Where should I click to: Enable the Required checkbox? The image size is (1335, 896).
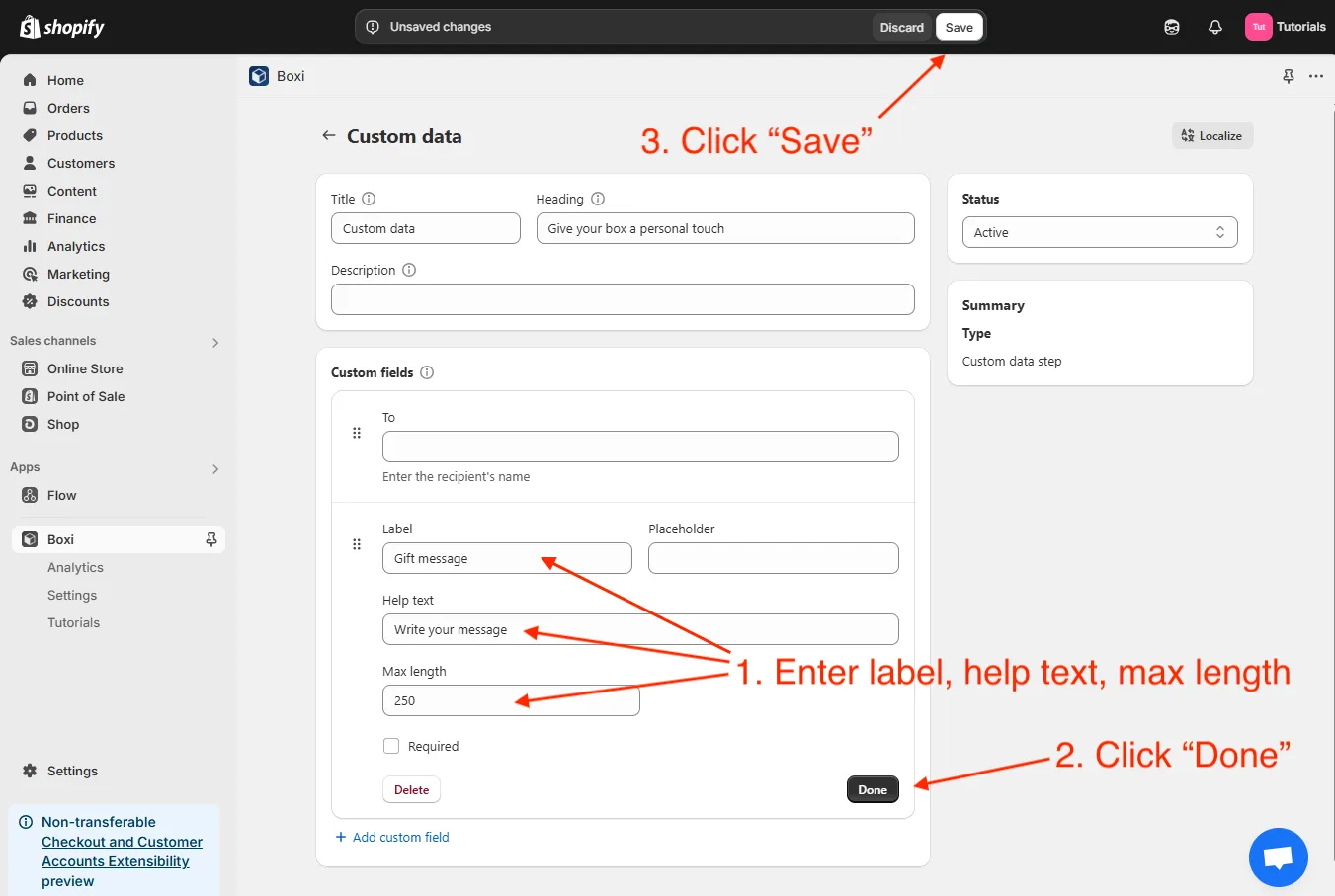pos(391,746)
